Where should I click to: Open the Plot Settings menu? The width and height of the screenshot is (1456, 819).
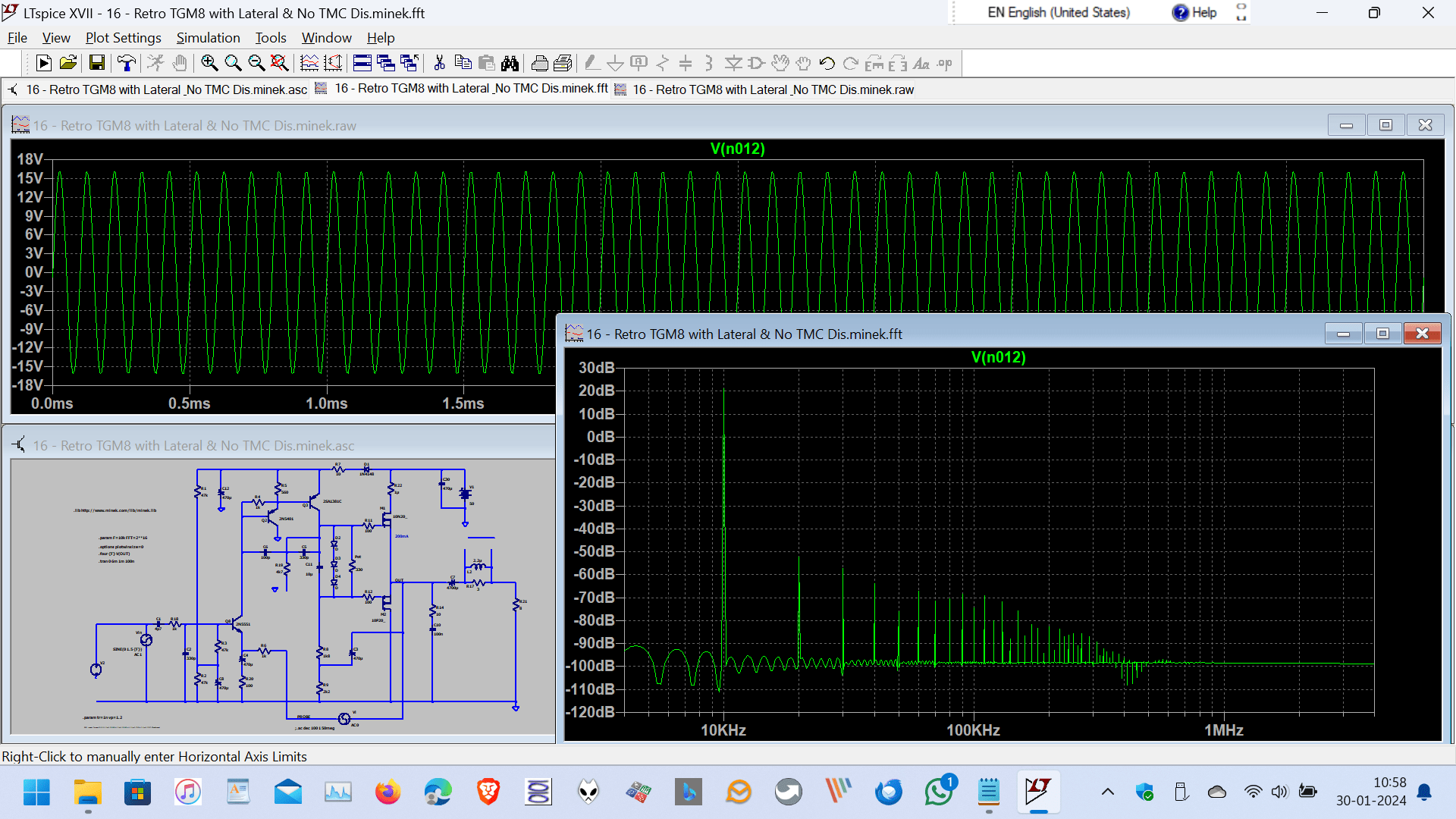point(123,38)
